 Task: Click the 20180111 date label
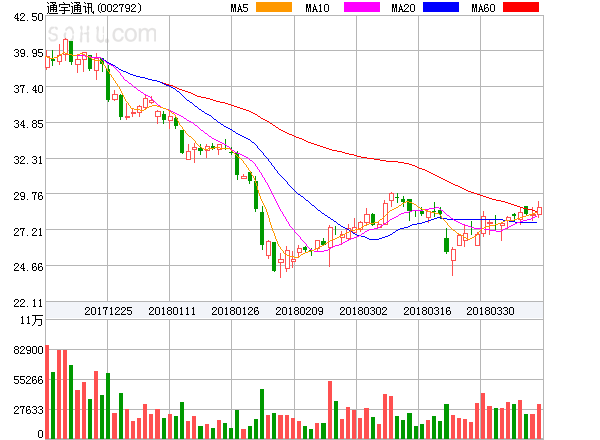[x=172, y=311]
